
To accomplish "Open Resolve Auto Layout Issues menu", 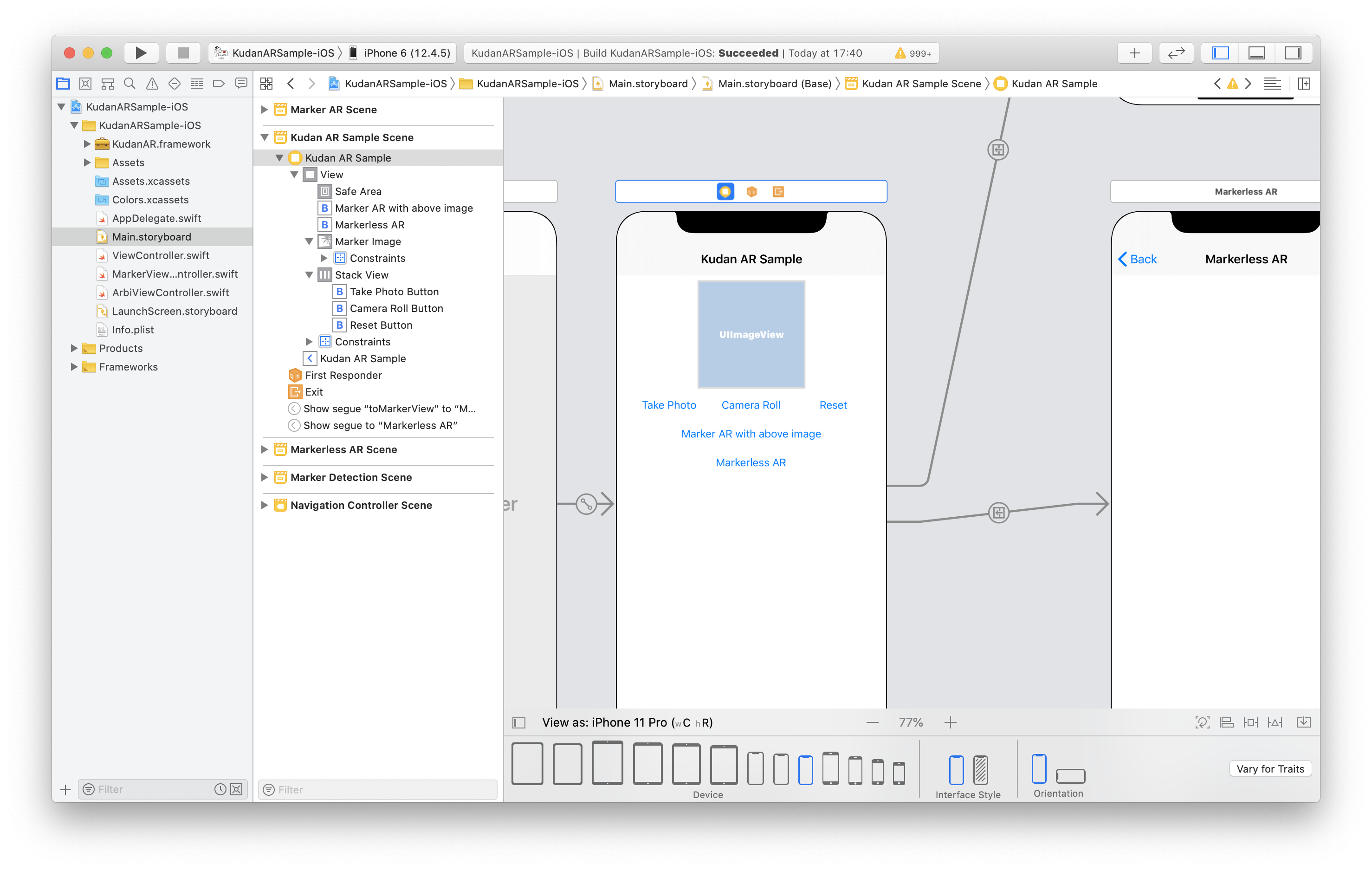I will click(1275, 722).
